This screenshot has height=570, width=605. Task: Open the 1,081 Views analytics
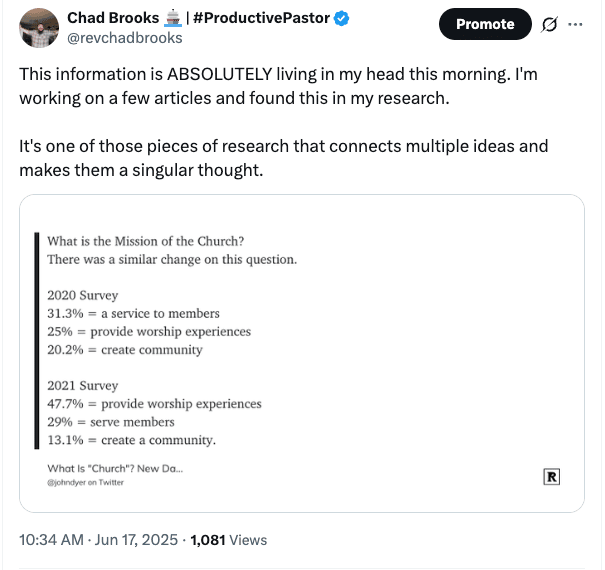click(x=228, y=540)
